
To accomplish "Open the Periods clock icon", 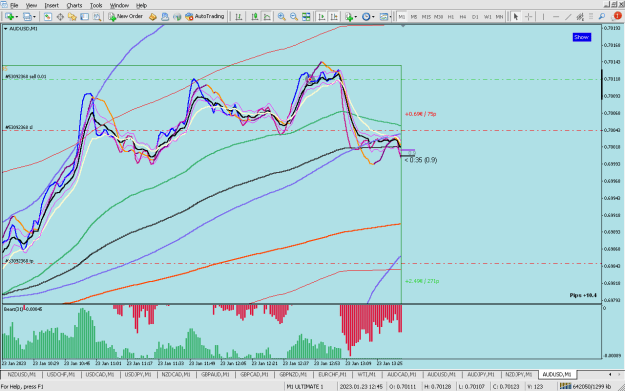I will click(x=366, y=17).
